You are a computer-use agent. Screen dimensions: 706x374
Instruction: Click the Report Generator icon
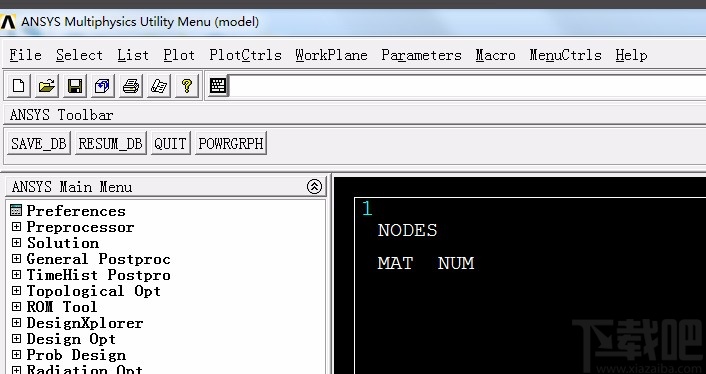[x=158, y=86]
